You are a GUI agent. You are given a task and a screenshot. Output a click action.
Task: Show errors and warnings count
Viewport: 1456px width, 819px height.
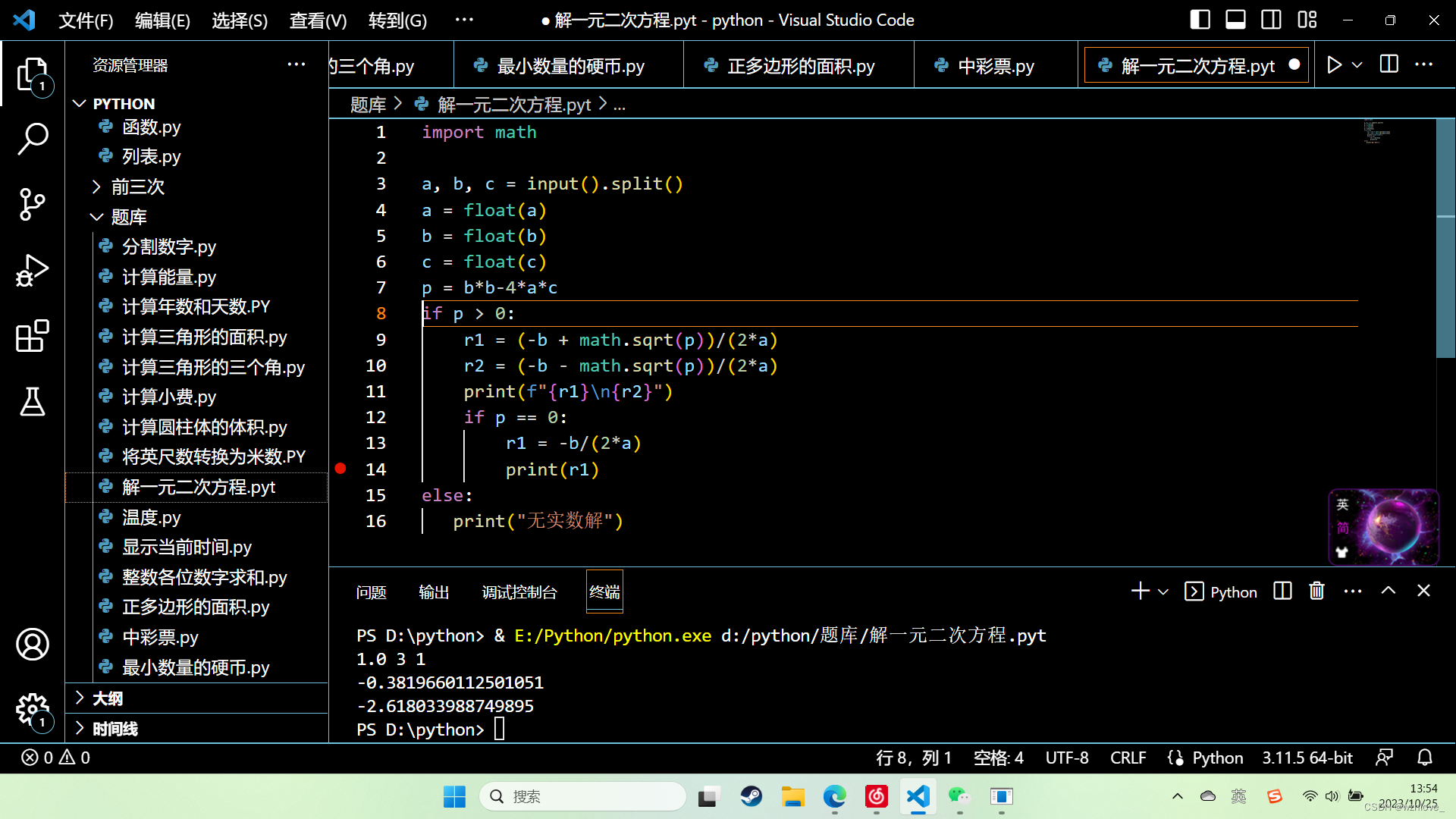coord(56,758)
